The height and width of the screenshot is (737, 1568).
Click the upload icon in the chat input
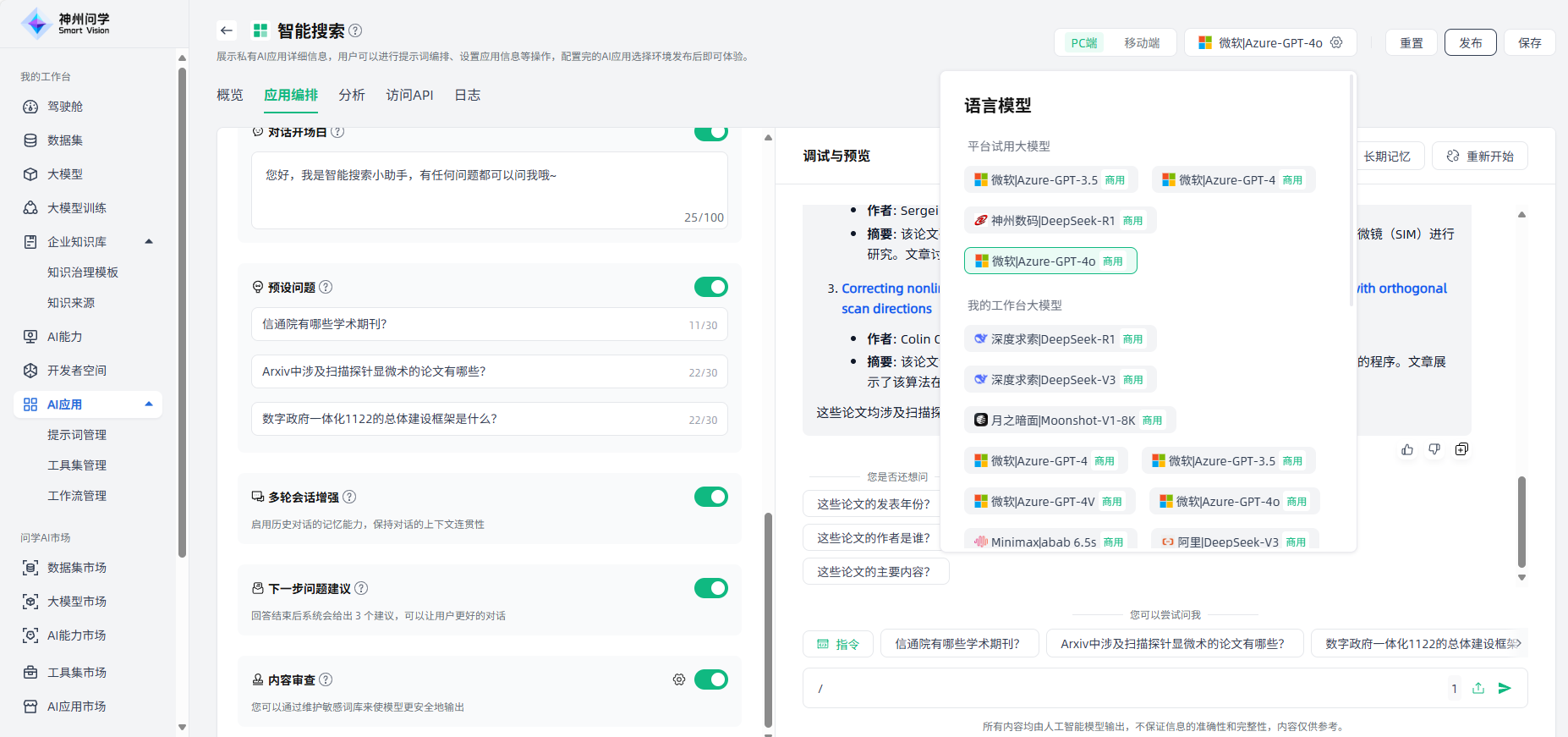coord(1478,688)
